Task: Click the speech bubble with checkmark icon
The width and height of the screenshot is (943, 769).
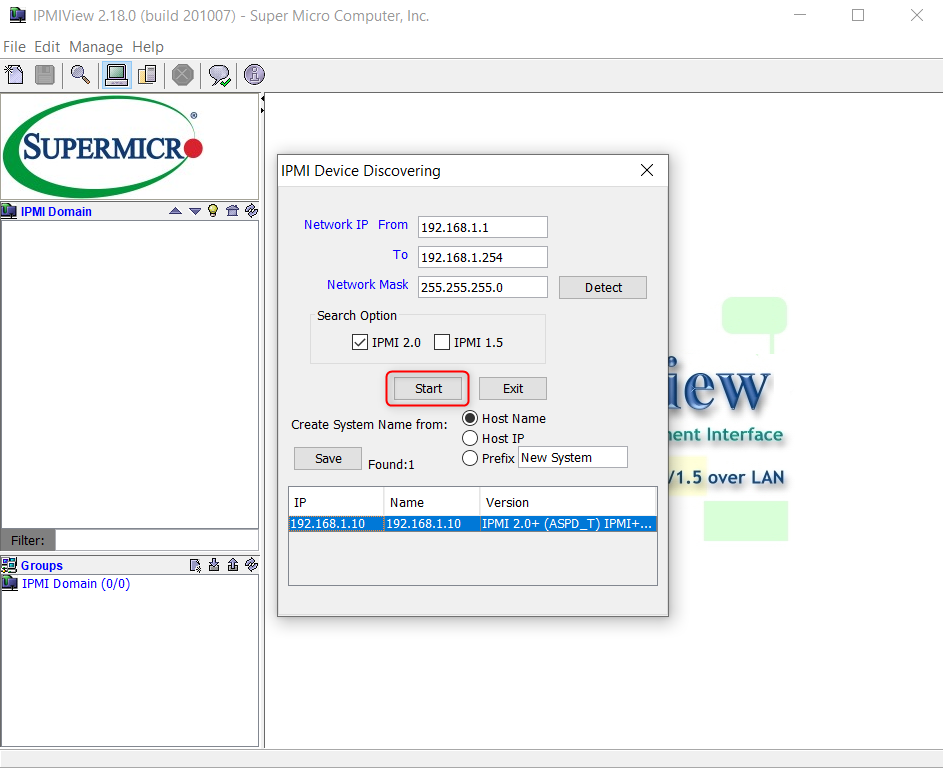Action: (x=219, y=75)
